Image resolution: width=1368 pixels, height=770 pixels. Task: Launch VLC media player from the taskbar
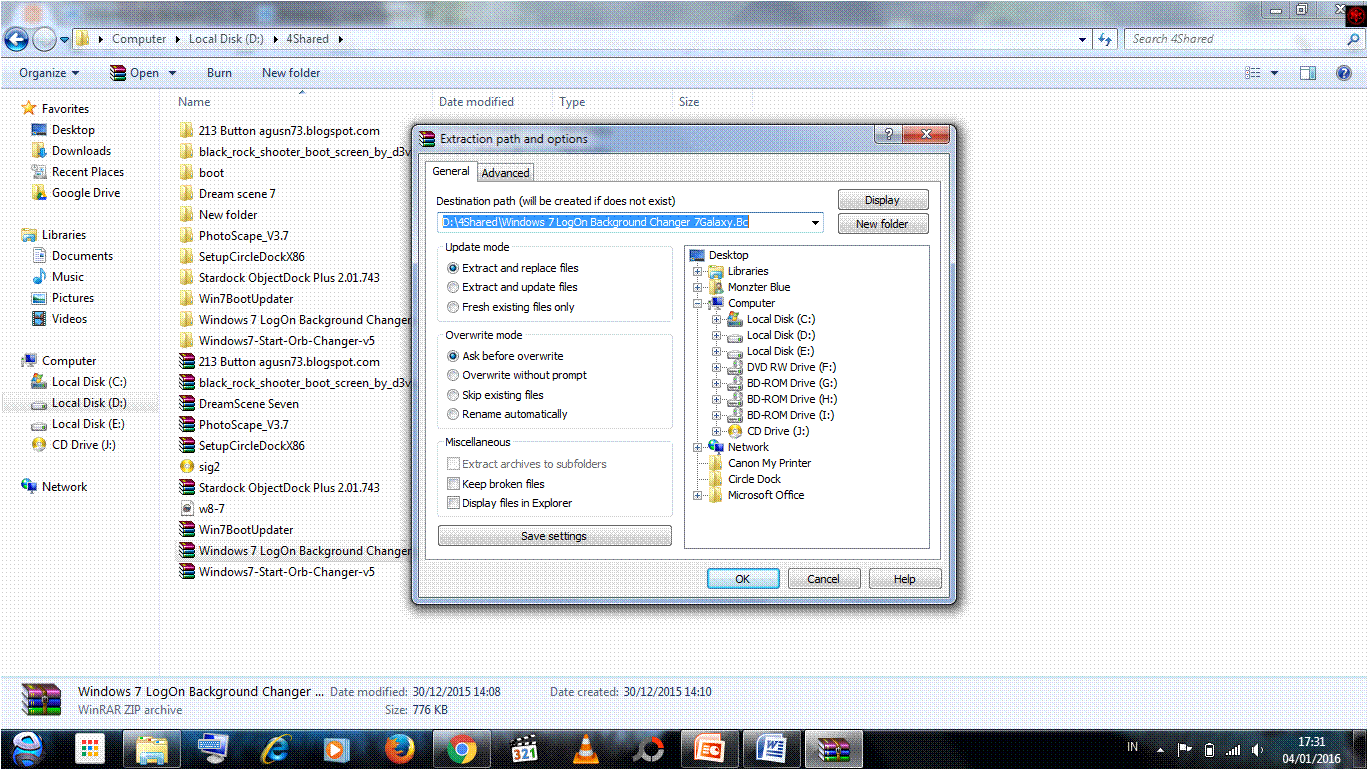[584, 748]
